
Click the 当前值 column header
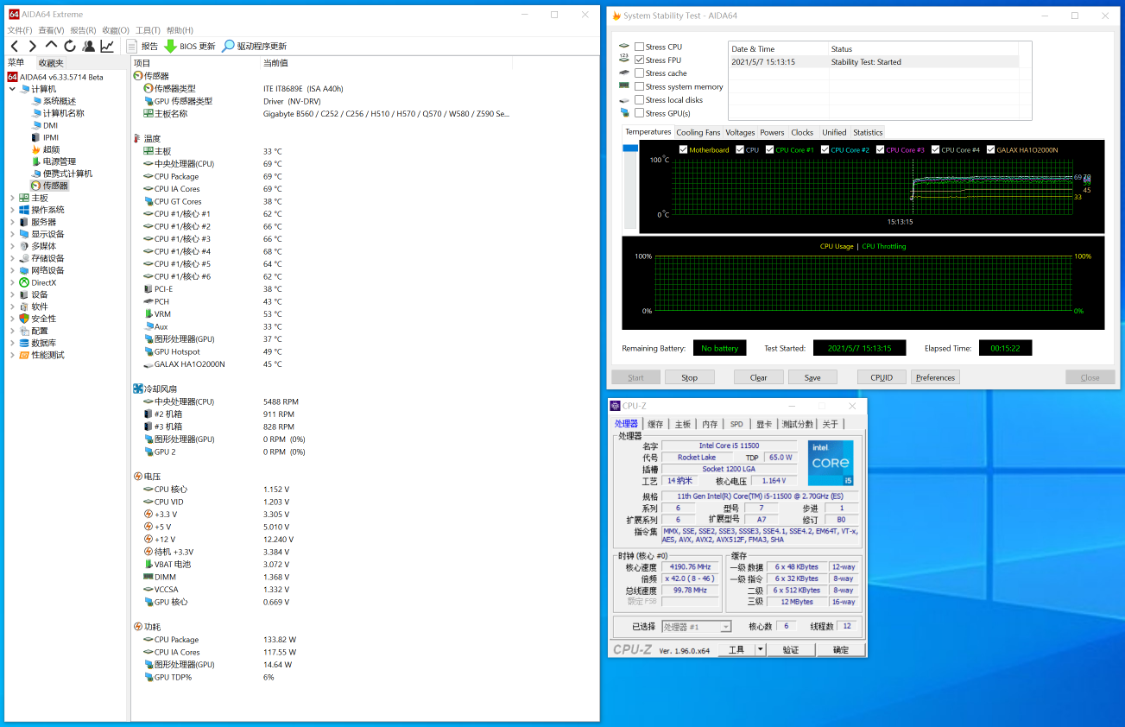coord(276,63)
